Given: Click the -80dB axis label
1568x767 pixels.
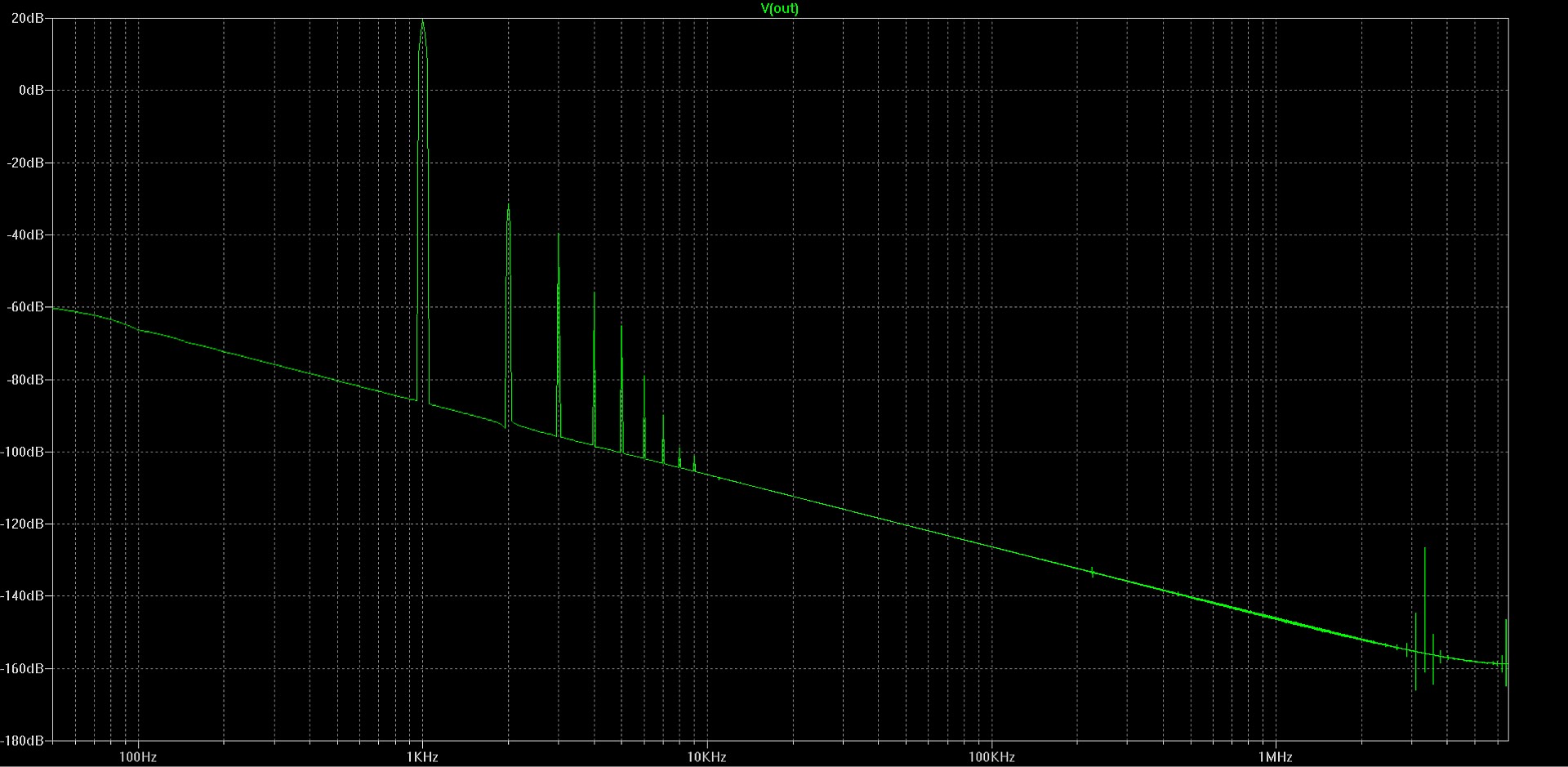Looking at the screenshot, I should (25, 380).
